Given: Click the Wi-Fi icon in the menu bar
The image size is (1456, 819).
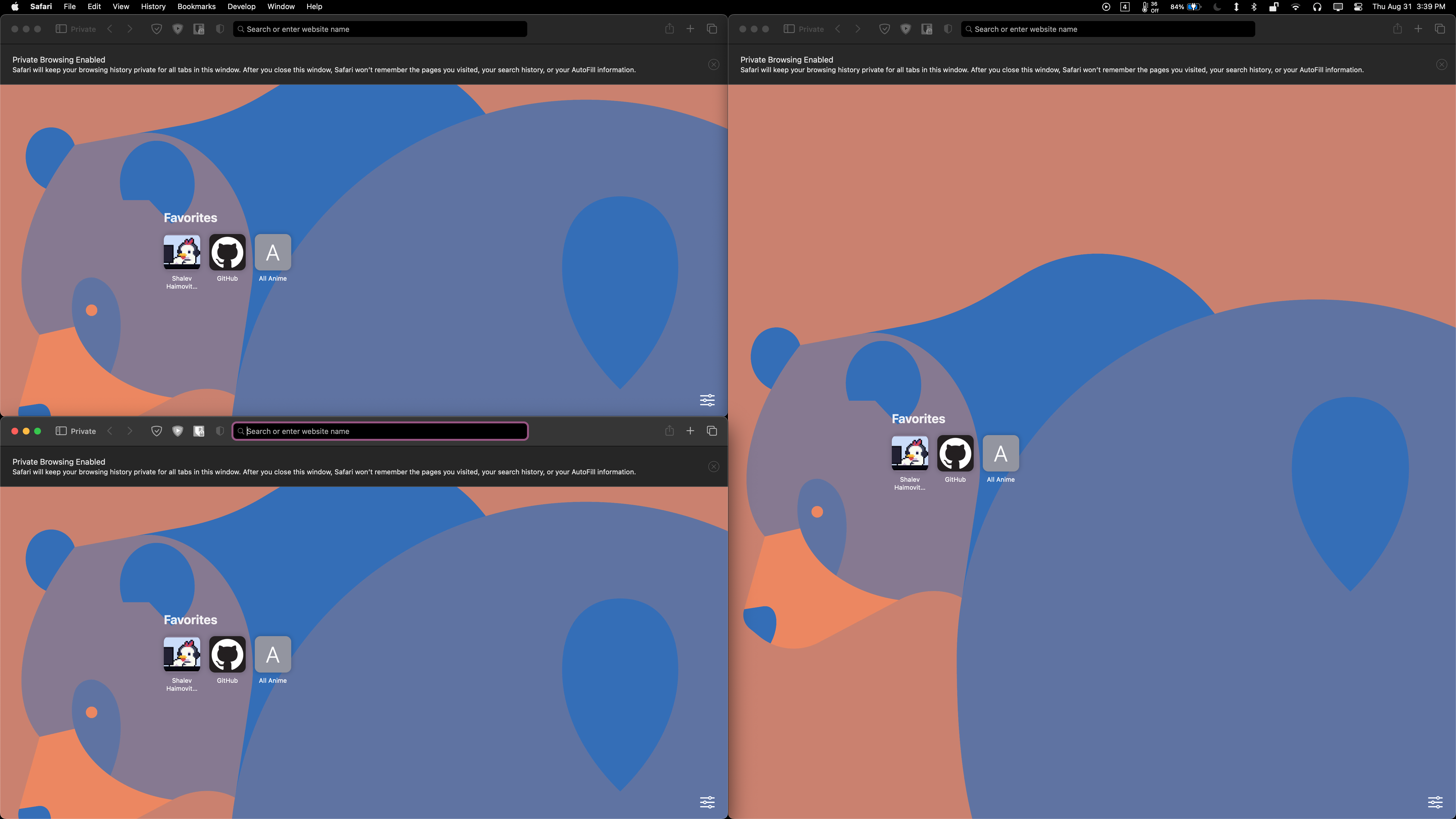Looking at the screenshot, I should [x=1296, y=7].
